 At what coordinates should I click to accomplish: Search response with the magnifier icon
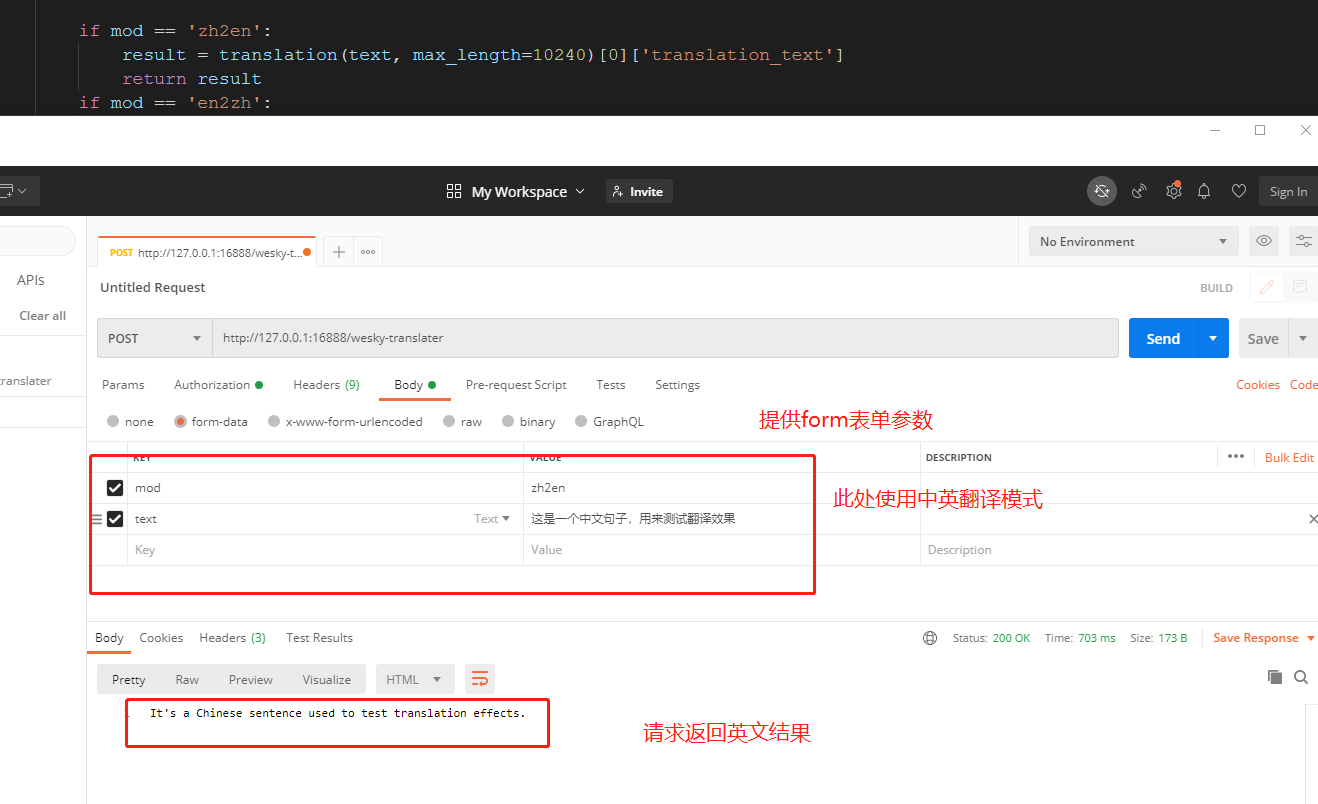point(1301,677)
